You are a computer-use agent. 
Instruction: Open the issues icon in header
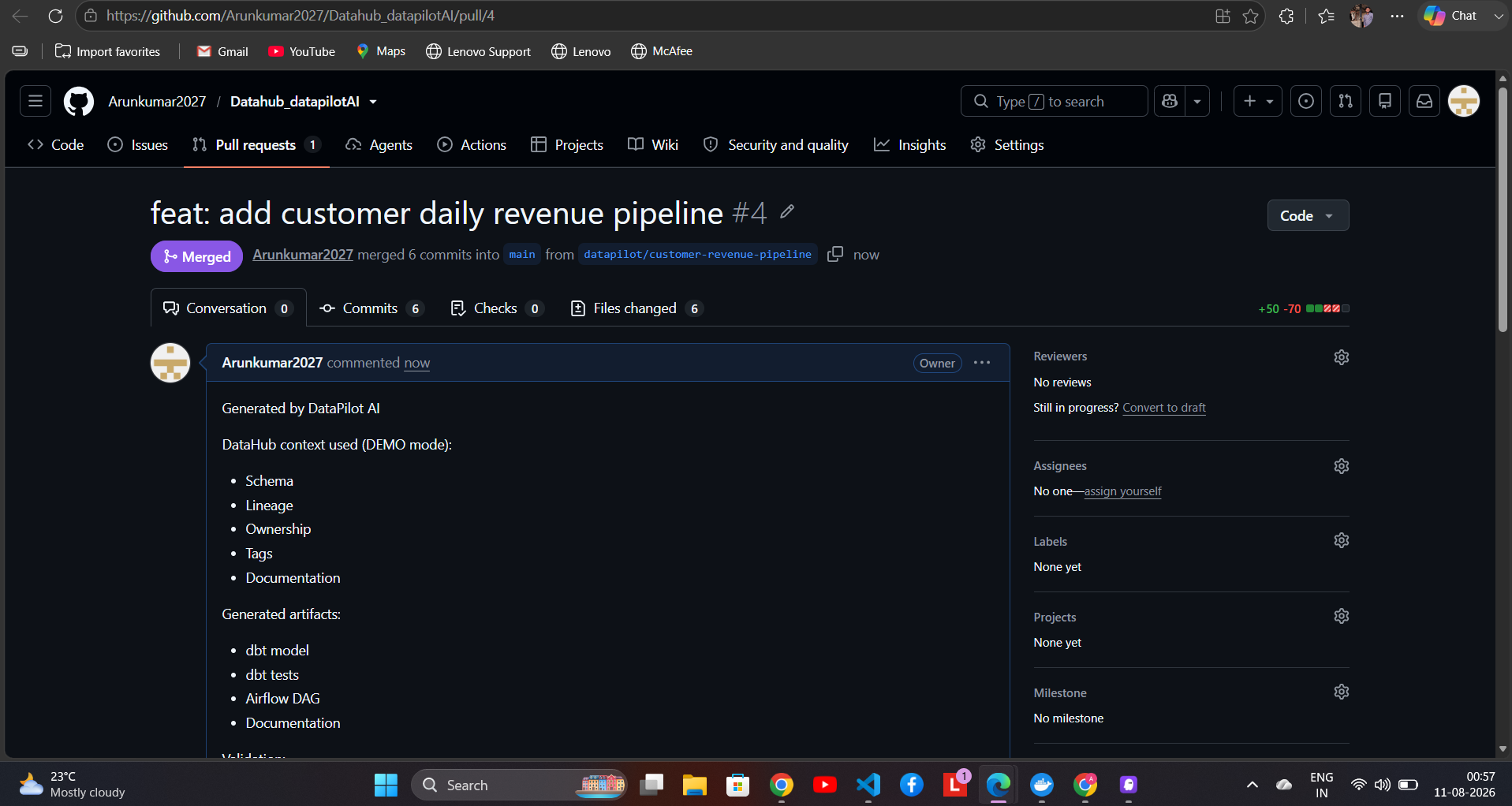[x=1306, y=101]
